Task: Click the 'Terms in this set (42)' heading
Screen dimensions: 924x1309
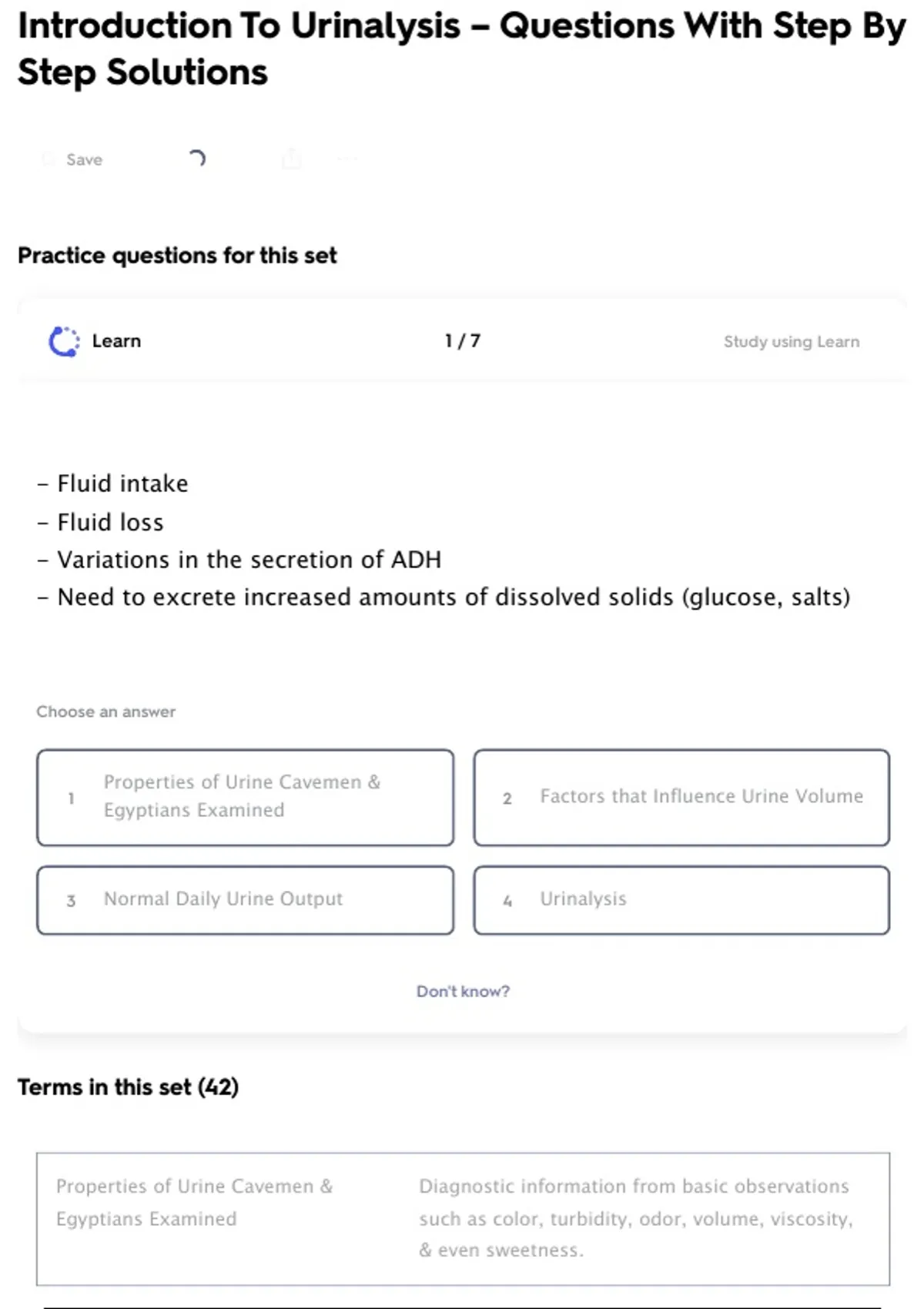Action: pyautogui.click(x=129, y=1086)
